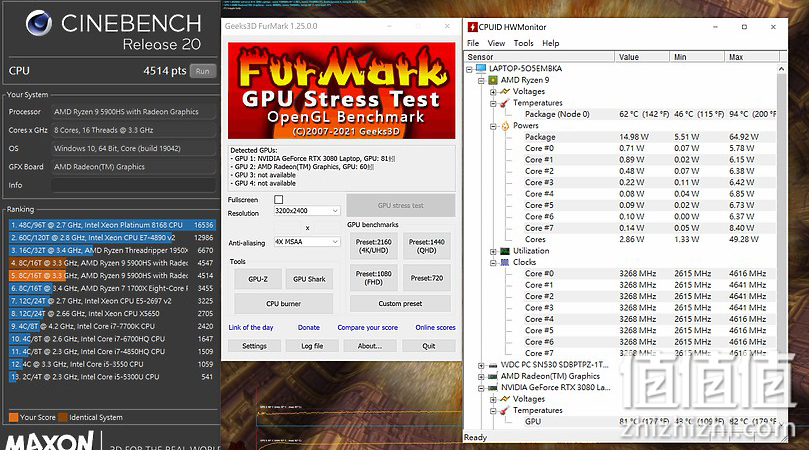Expand the Ryzen 9 Voltages node
The width and height of the screenshot is (809, 450).
pyautogui.click(x=493, y=92)
